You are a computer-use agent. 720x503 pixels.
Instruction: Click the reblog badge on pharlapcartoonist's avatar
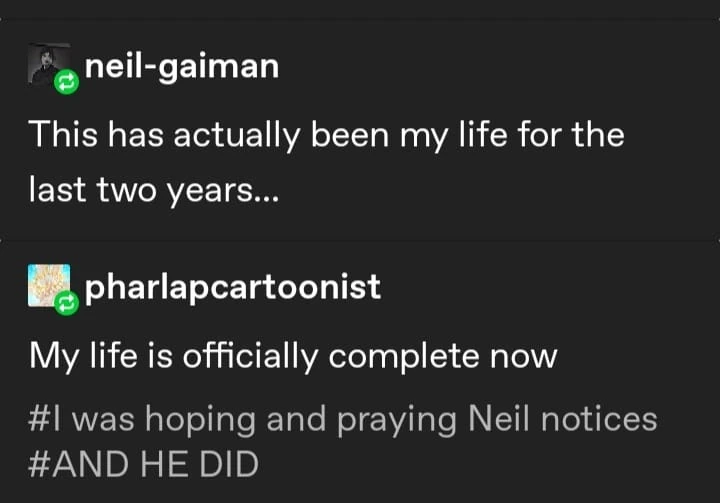[x=66, y=303]
